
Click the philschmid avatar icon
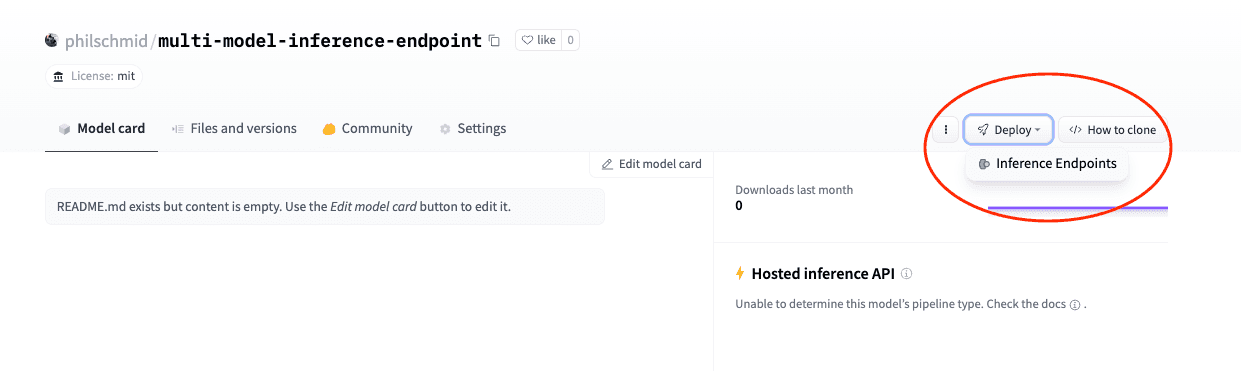point(52,41)
